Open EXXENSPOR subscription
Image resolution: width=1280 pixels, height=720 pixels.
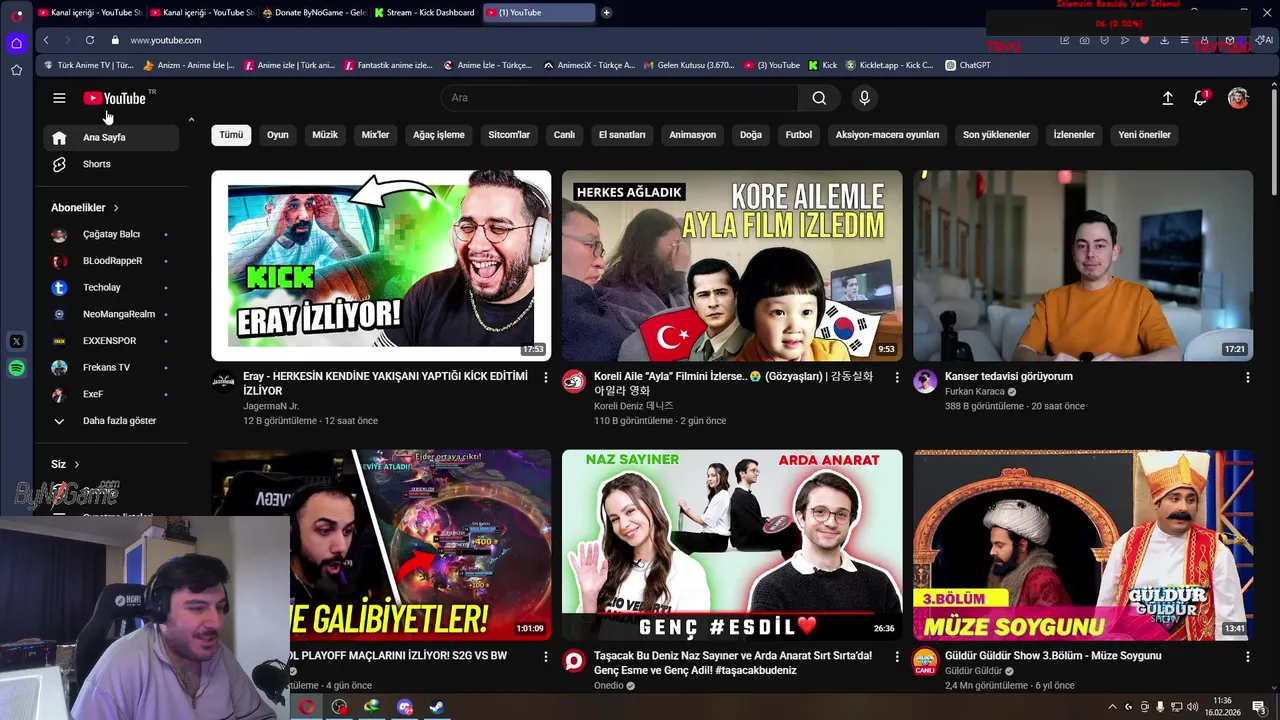point(110,341)
